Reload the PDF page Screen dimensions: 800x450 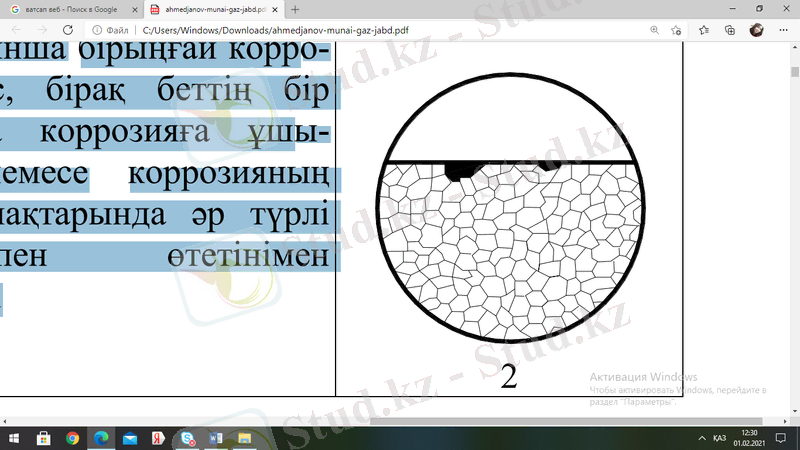click(x=68, y=30)
